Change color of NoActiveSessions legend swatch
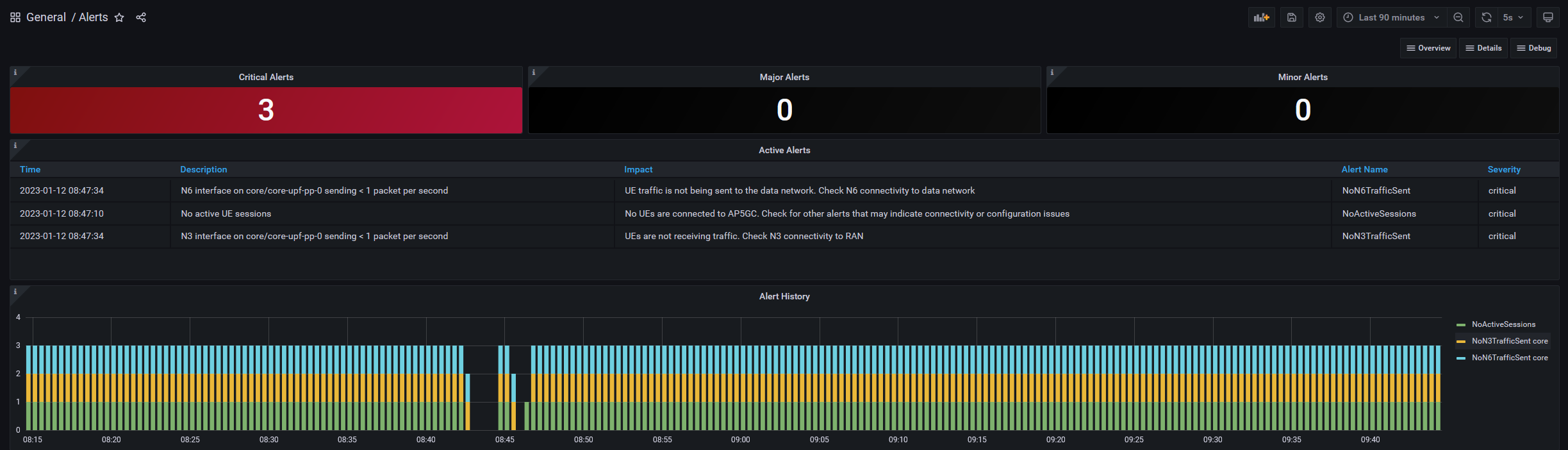This screenshot has width=1568, height=450. (x=1461, y=325)
